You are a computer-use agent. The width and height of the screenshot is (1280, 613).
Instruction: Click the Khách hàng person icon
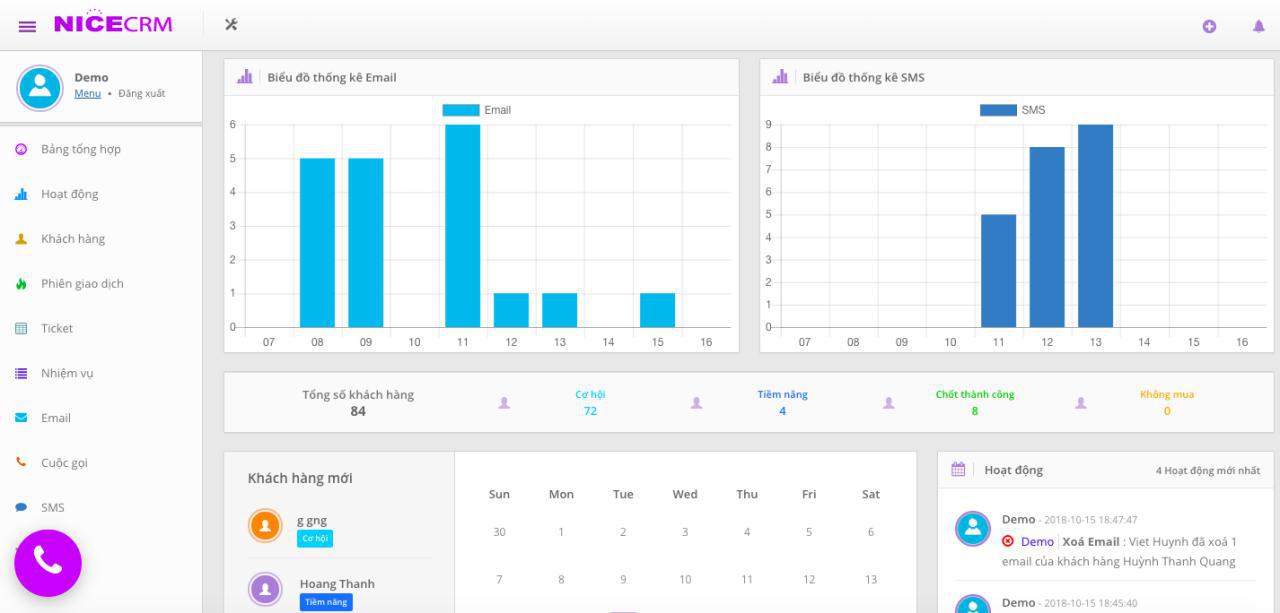coord(20,239)
